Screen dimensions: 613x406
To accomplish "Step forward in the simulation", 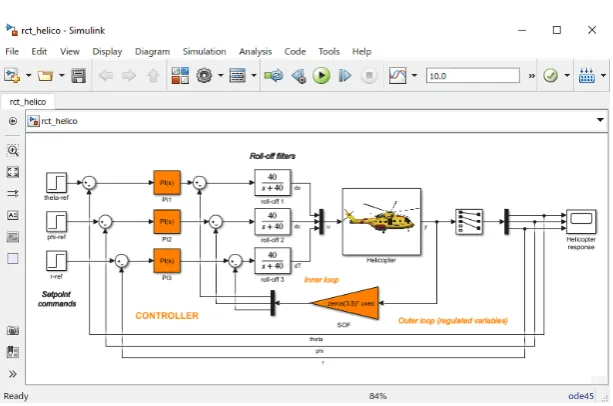I will pos(344,75).
